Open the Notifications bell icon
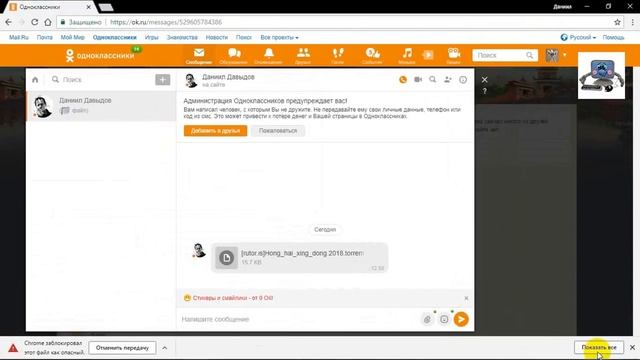The image size is (640, 360). [x=269, y=56]
